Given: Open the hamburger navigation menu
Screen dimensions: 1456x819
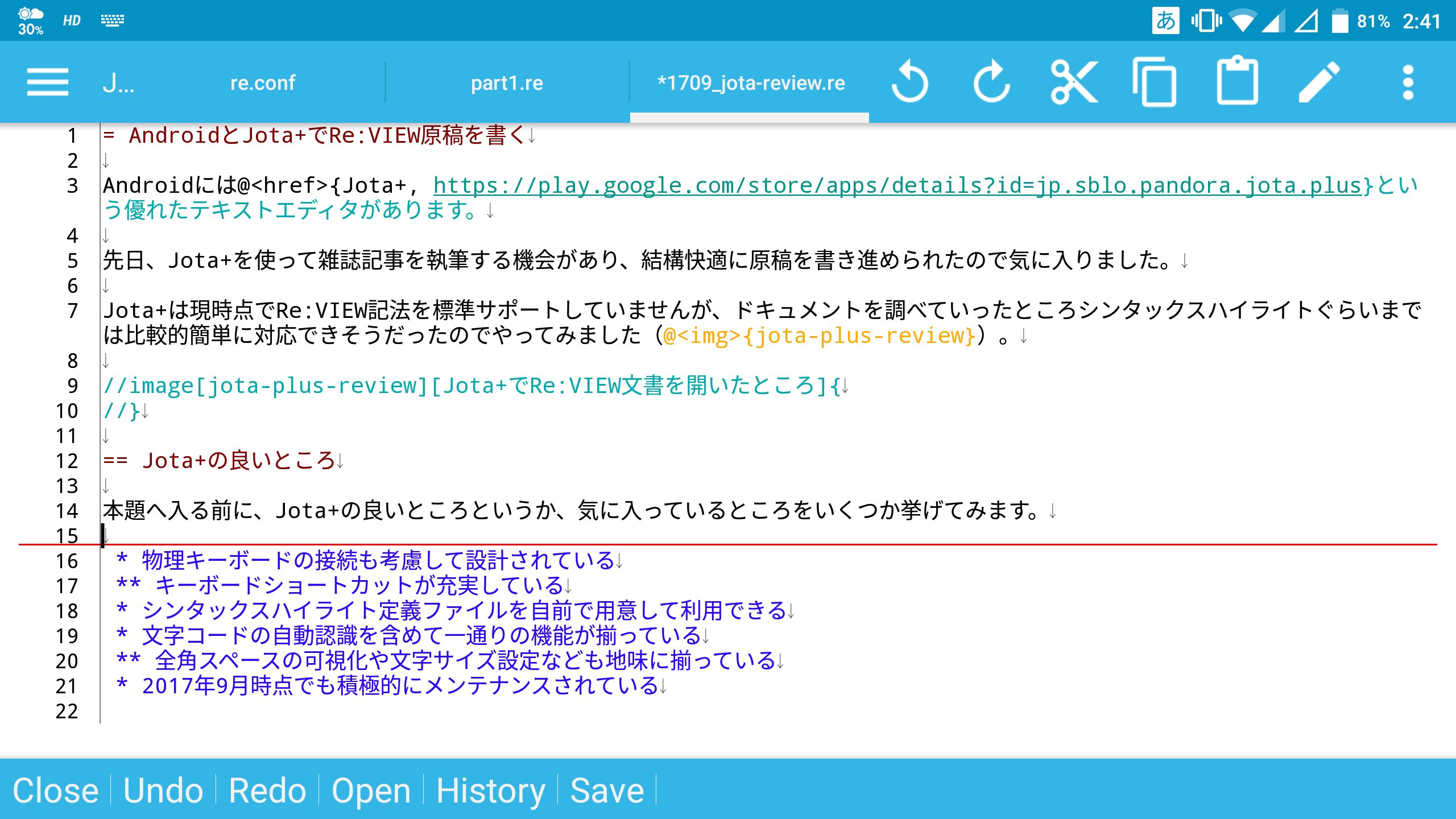Looking at the screenshot, I should (x=48, y=82).
